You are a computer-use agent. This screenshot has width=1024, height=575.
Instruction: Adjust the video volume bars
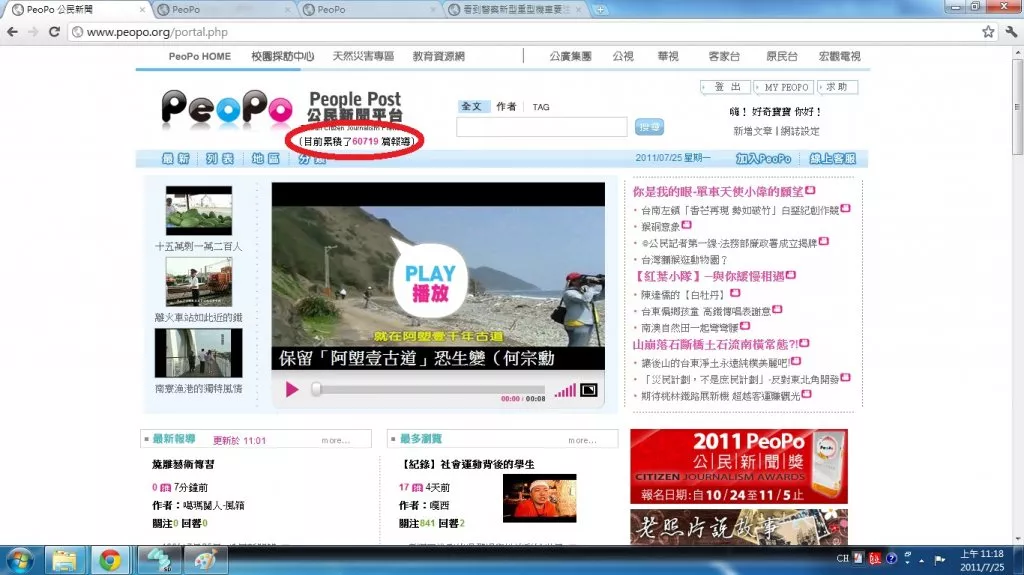565,390
